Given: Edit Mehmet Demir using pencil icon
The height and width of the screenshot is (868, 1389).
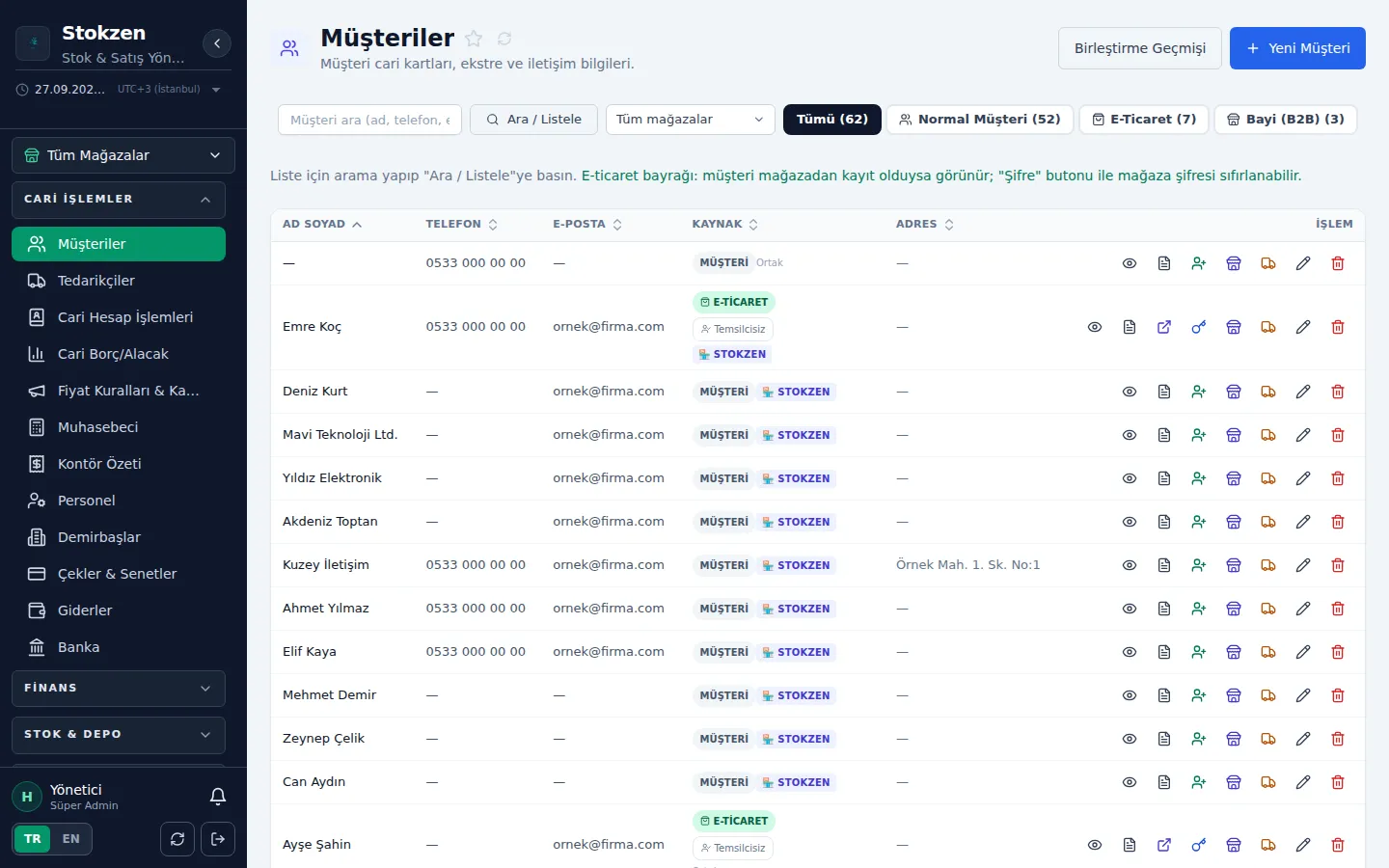Looking at the screenshot, I should pyautogui.click(x=1303, y=695).
